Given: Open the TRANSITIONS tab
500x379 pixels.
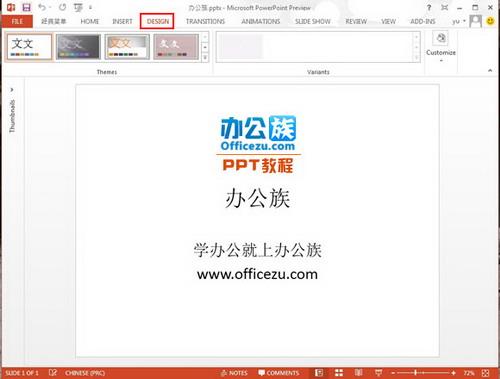Looking at the screenshot, I should [205, 21].
